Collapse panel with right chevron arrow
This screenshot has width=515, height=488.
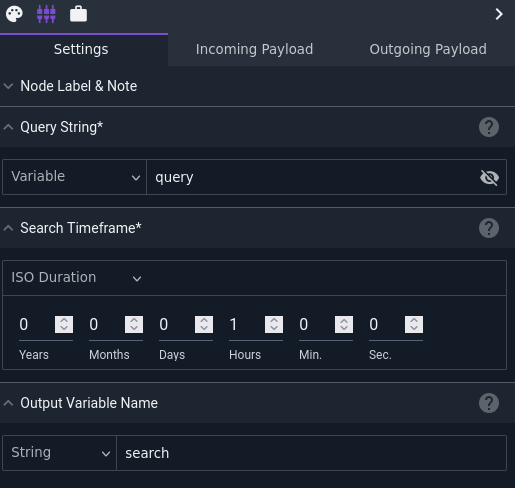pyautogui.click(x=499, y=14)
